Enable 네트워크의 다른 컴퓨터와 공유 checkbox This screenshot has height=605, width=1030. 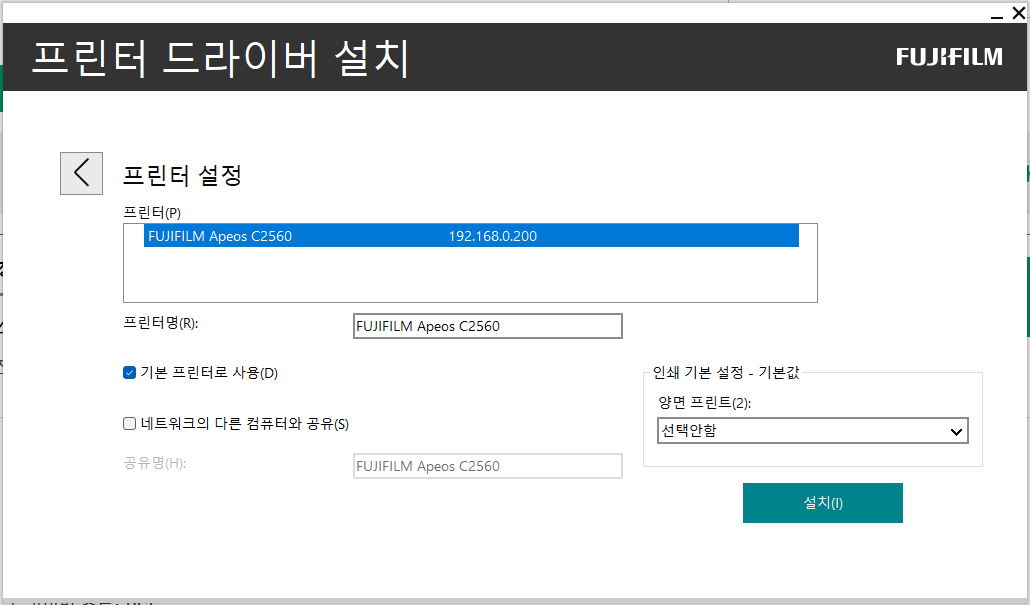[129, 424]
